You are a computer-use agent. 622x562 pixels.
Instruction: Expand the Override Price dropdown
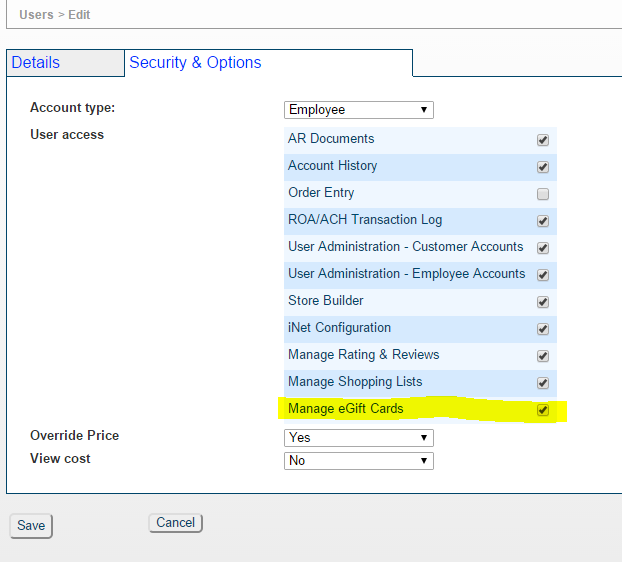point(358,438)
